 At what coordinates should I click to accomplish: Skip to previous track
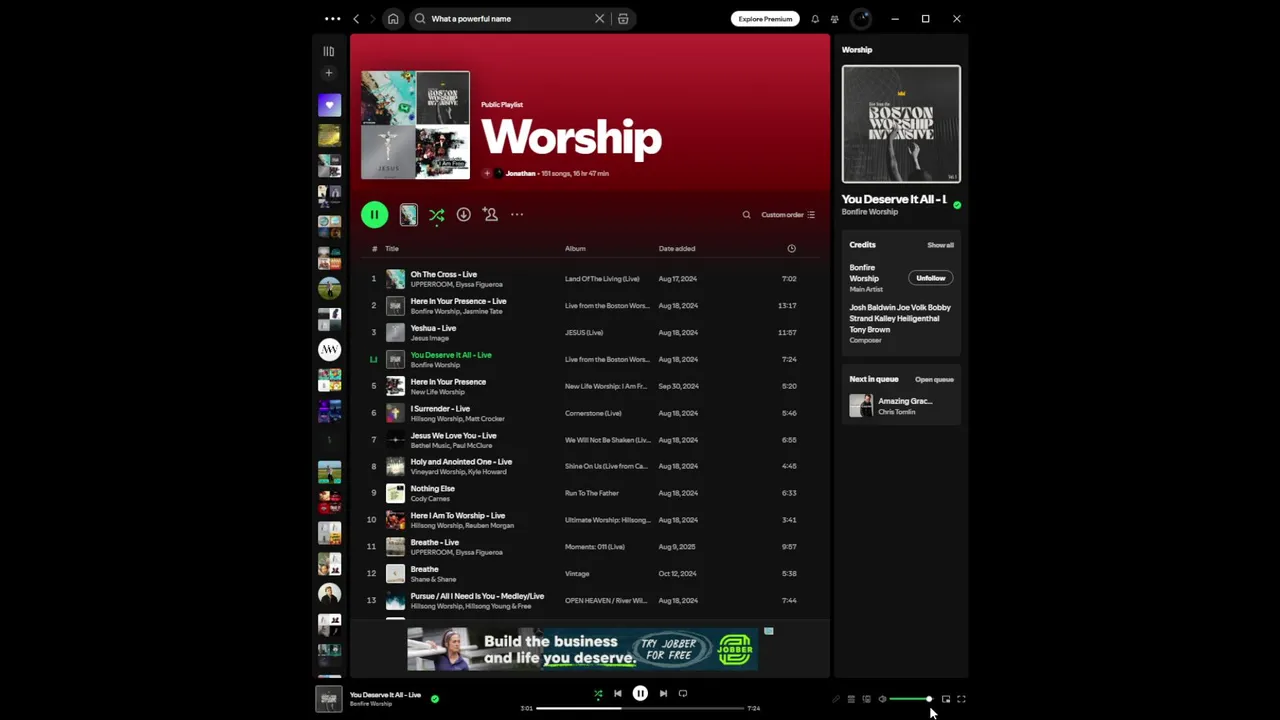617,693
